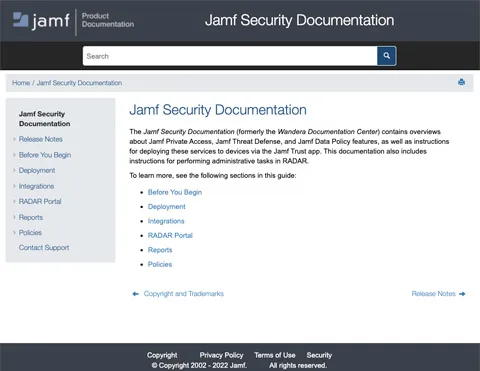Viewport: 480px width, 371px height.
Task: Expand the Integrations sidebar chevron
Action: [14, 186]
